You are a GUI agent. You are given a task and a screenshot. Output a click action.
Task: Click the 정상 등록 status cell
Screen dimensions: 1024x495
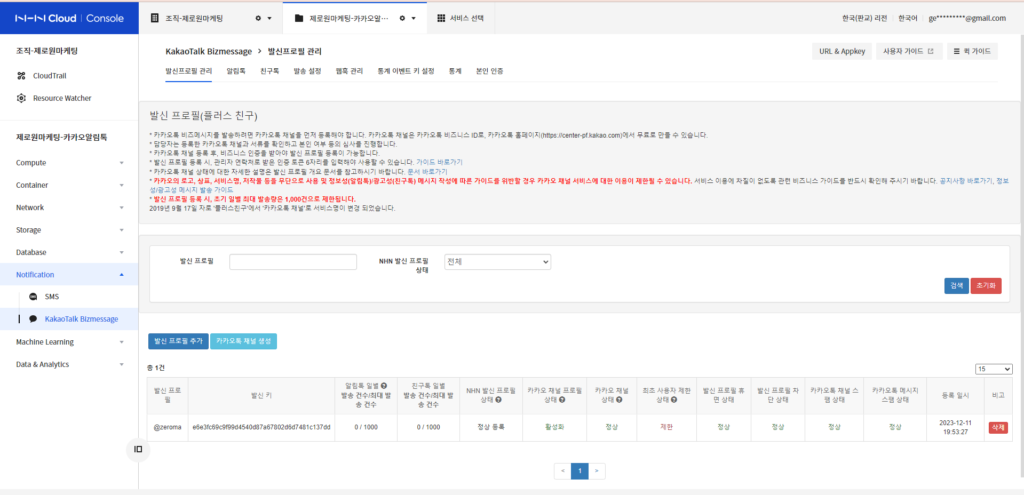(491, 428)
